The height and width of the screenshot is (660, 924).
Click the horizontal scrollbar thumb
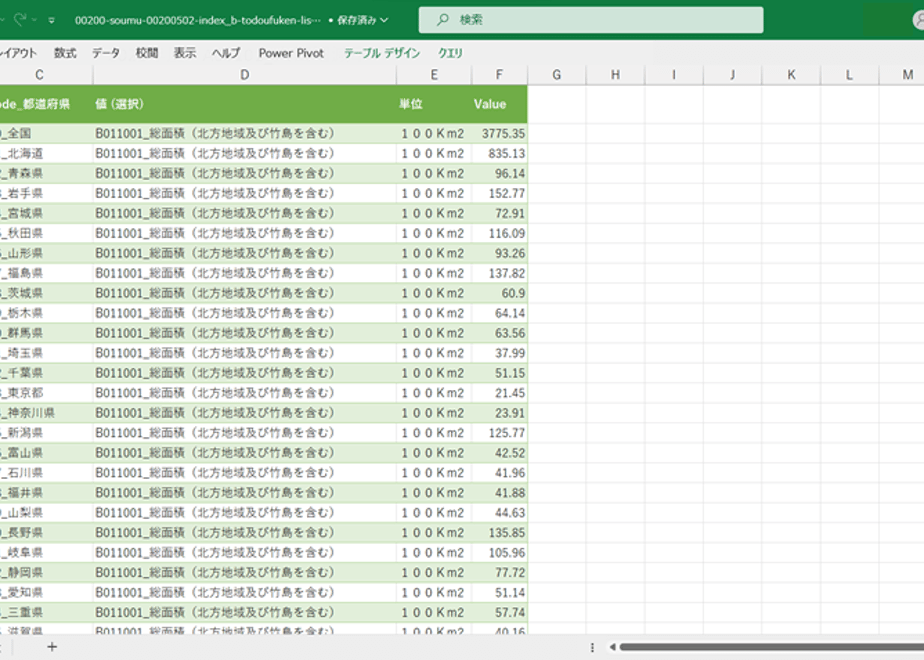(x=772, y=647)
